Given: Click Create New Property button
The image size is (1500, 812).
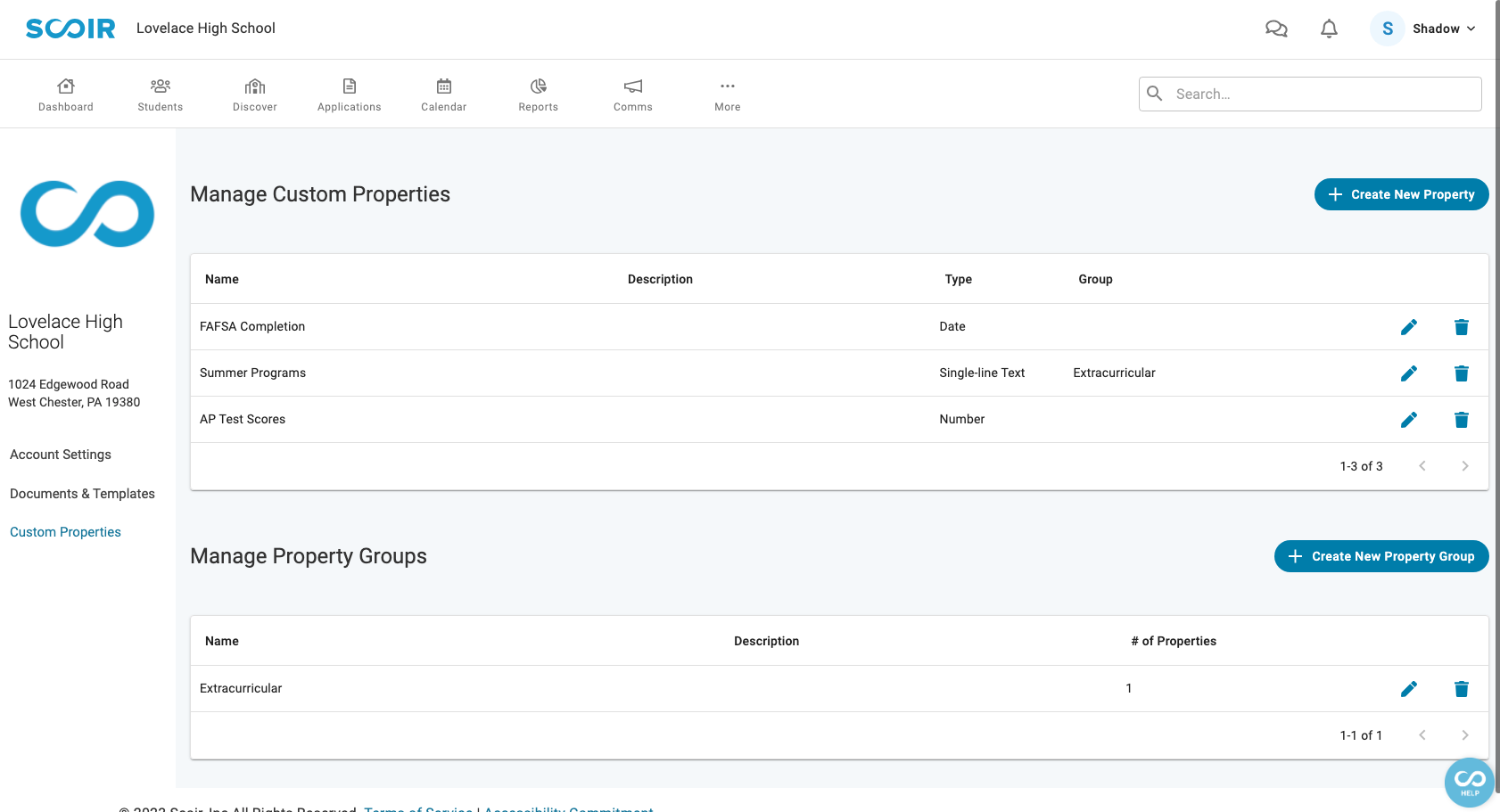Looking at the screenshot, I should [1401, 194].
